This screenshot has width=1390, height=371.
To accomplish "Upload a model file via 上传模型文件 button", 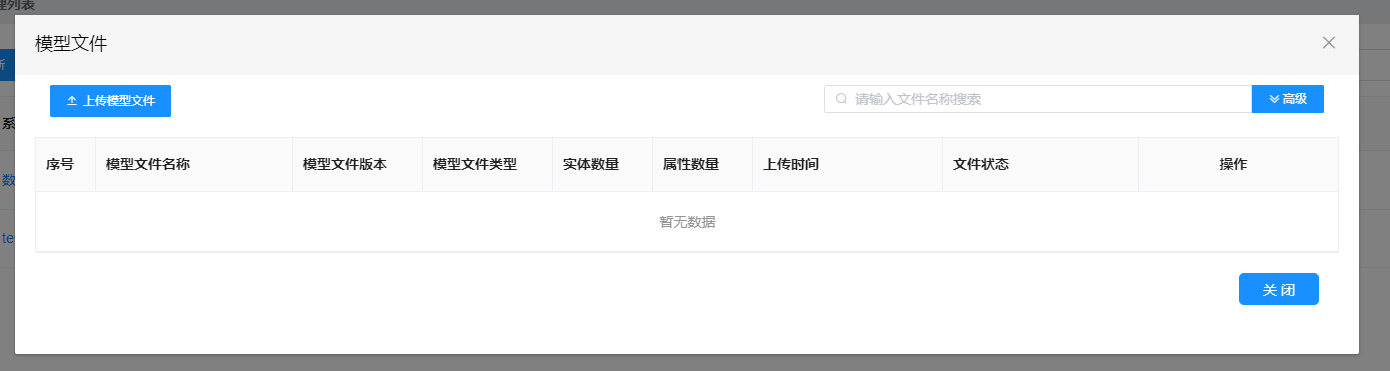I will coord(110,101).
